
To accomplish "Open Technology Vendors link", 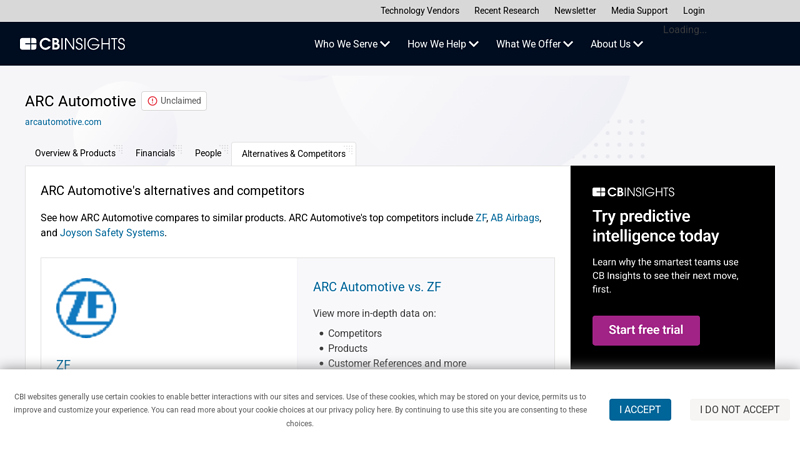I will tap(419, 11).
